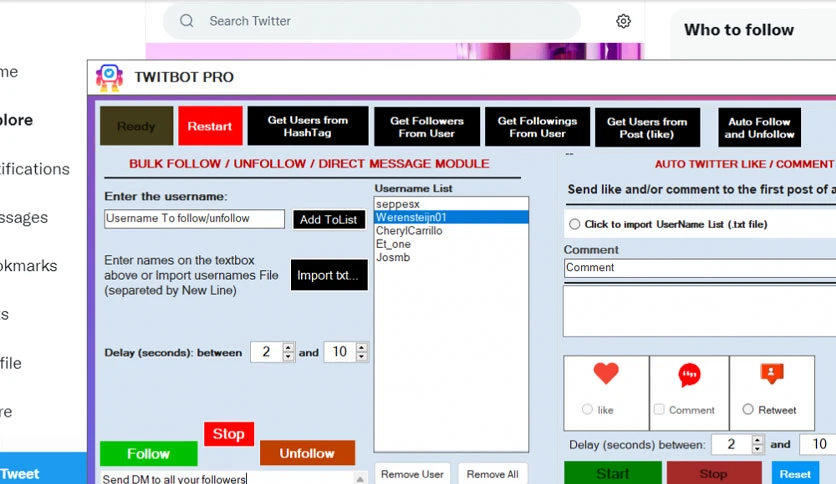836x484 pixels.
Task: Open Twitter search settings gear icon
Action: coord(623,21)
